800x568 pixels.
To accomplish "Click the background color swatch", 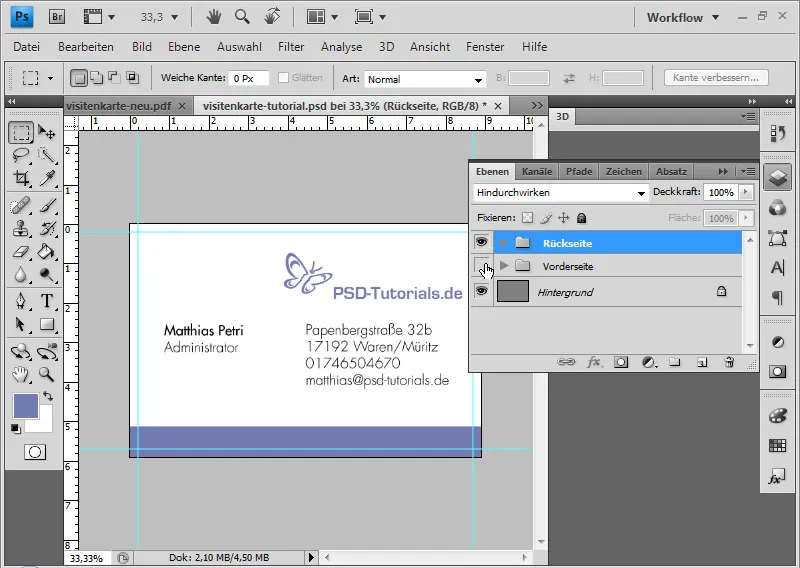I will (x=43, y=423).
